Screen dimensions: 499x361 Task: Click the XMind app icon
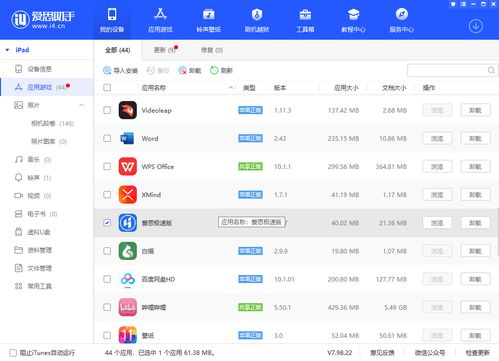[x=128, y=194]
